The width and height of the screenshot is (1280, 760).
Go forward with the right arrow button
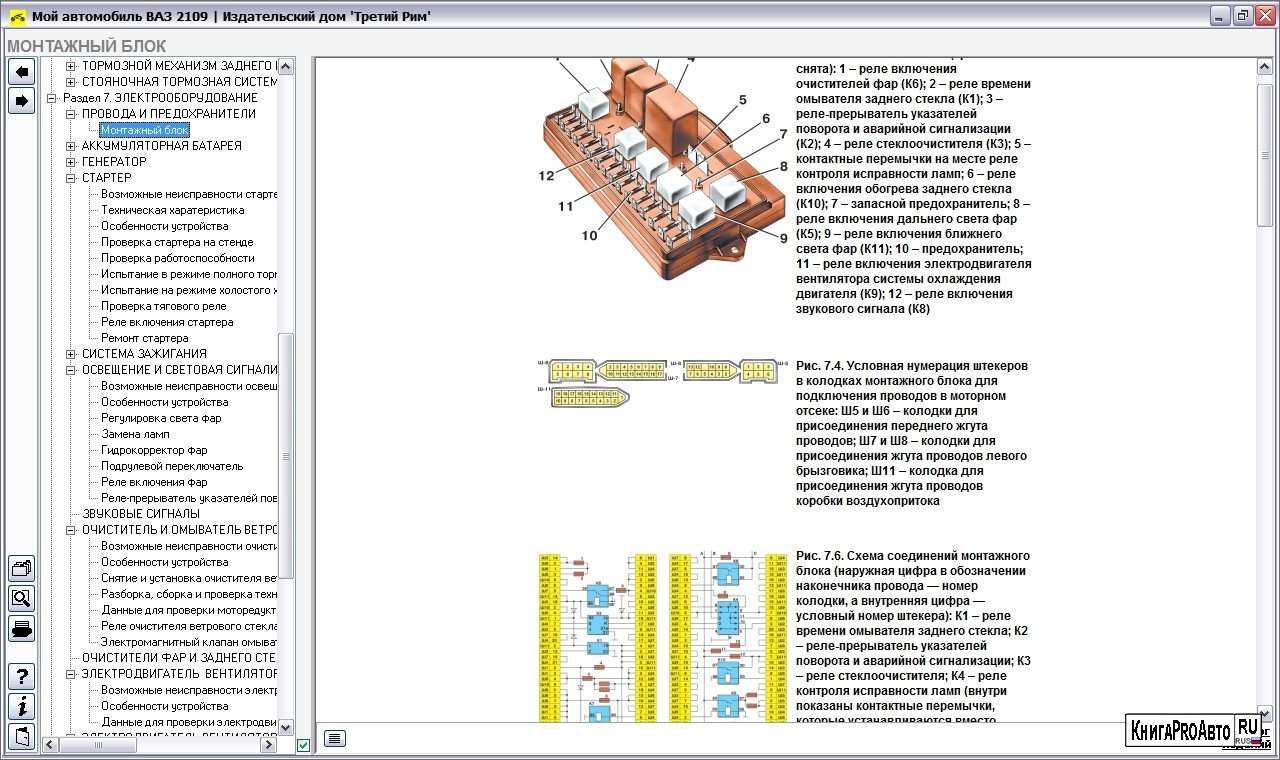(x=21, y=100)
